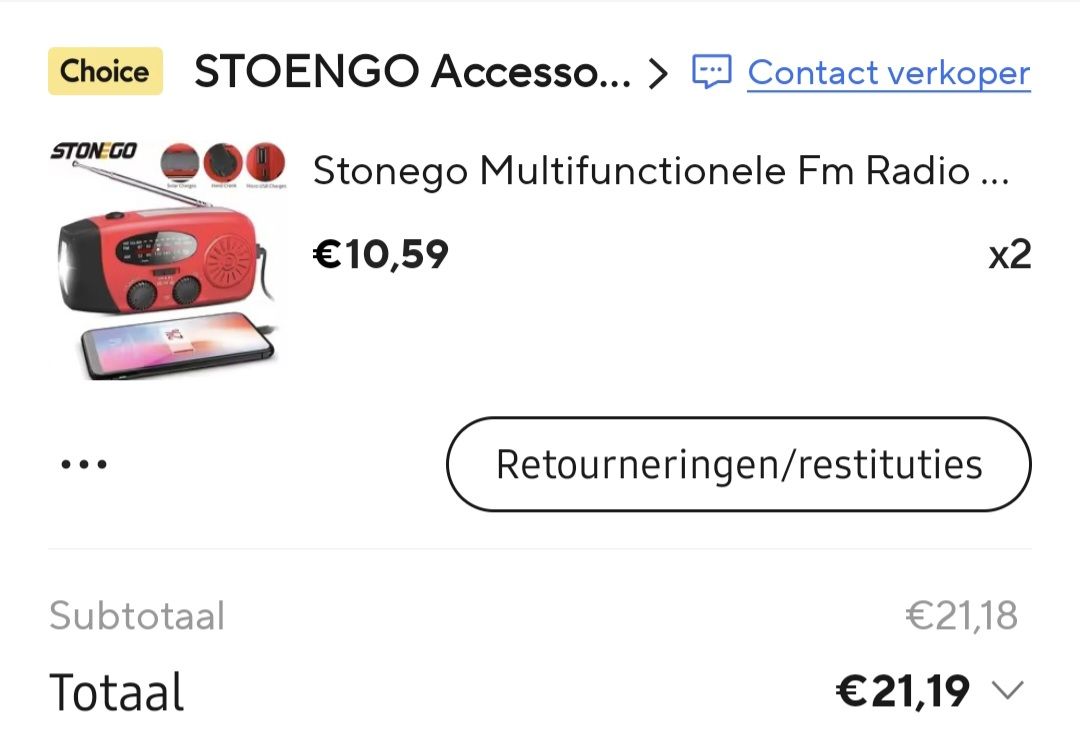Click the €21,18 subtotal amount

click(961, 616)
